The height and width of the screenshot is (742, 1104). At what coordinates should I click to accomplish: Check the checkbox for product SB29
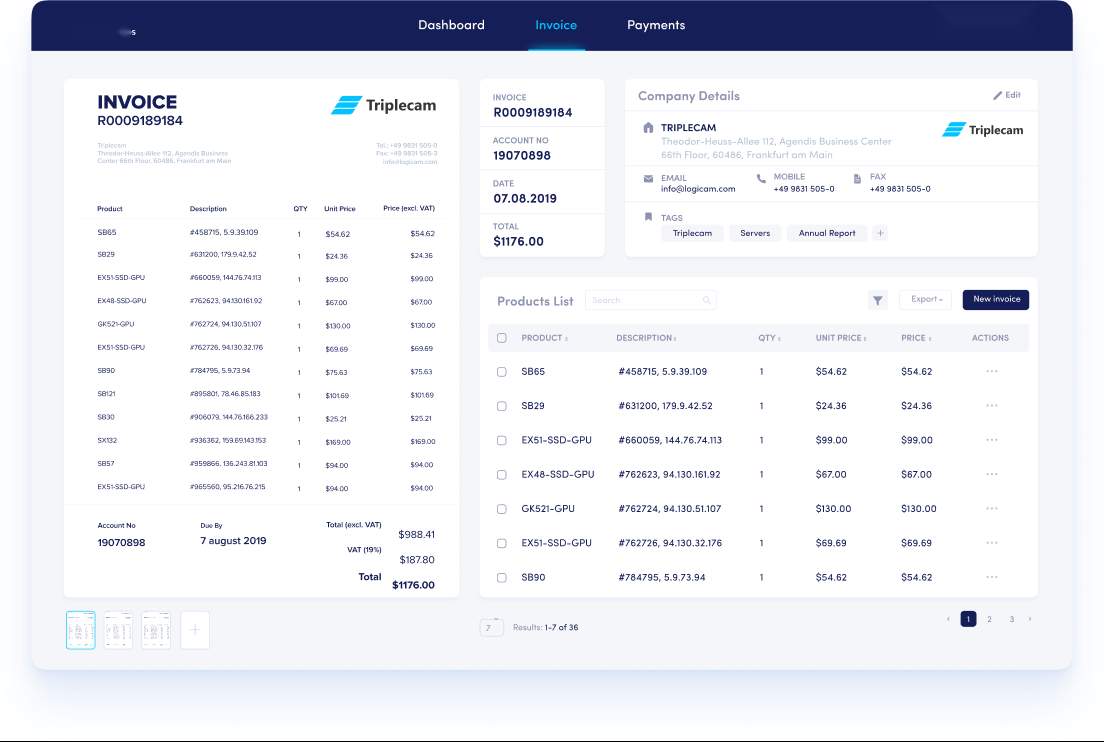[x=502, y=406]
